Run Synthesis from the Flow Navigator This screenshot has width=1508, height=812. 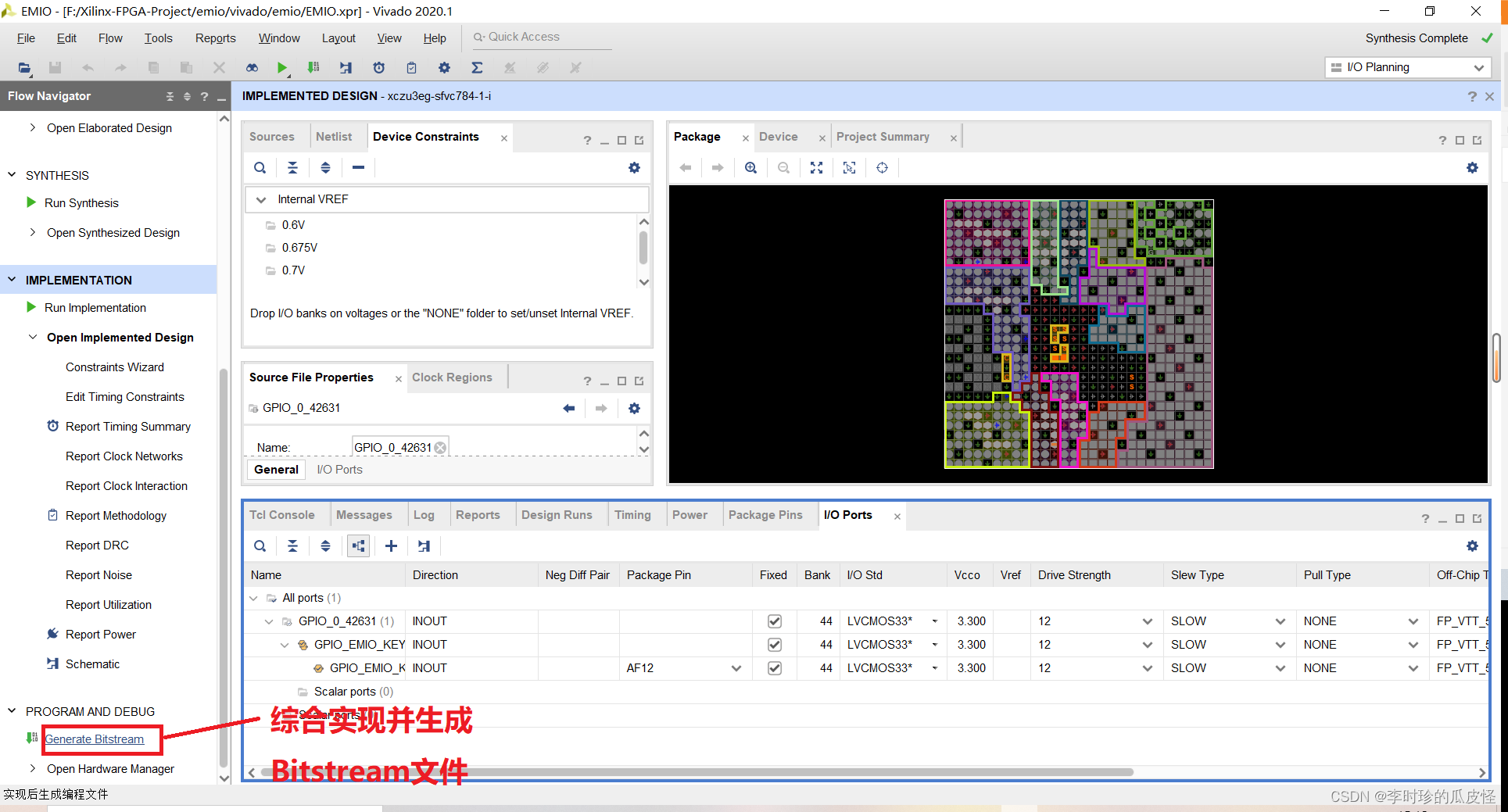[81, 202]
